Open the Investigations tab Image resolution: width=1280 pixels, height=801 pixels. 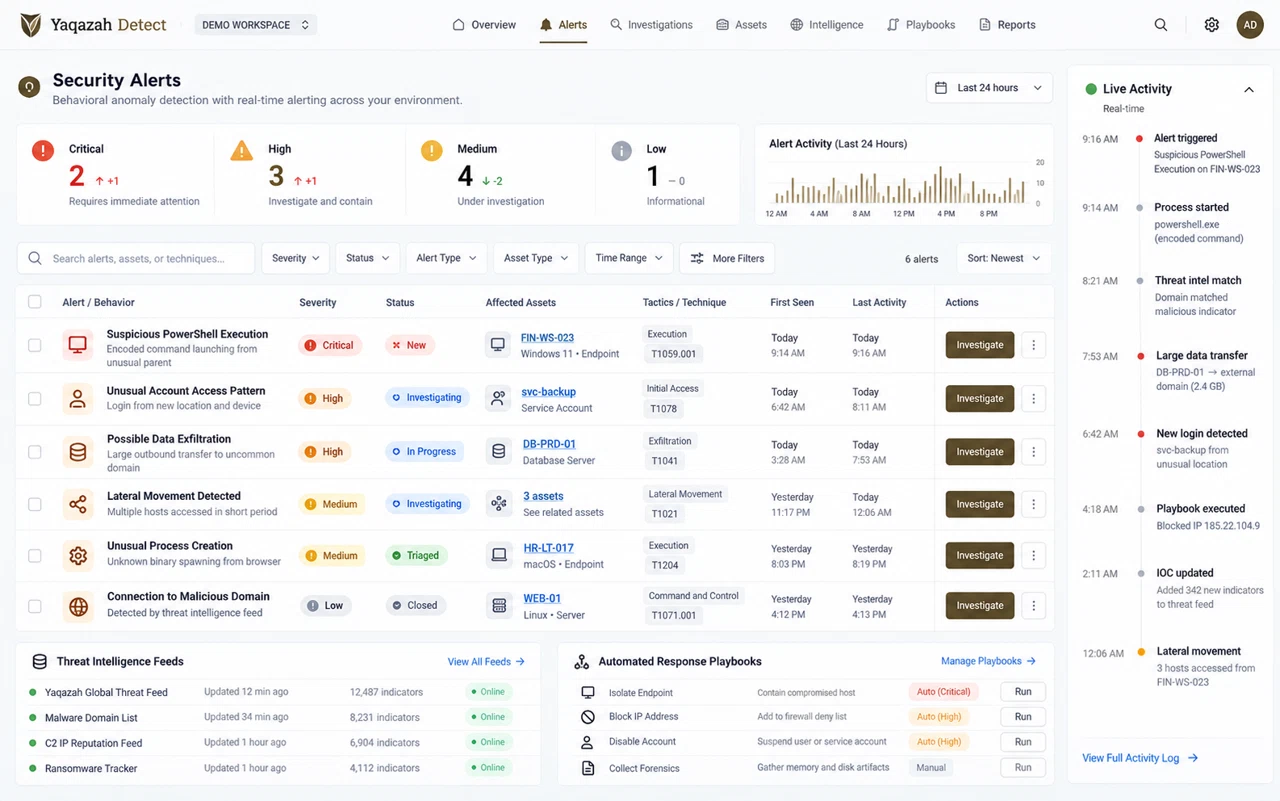(x=651, y=25)
